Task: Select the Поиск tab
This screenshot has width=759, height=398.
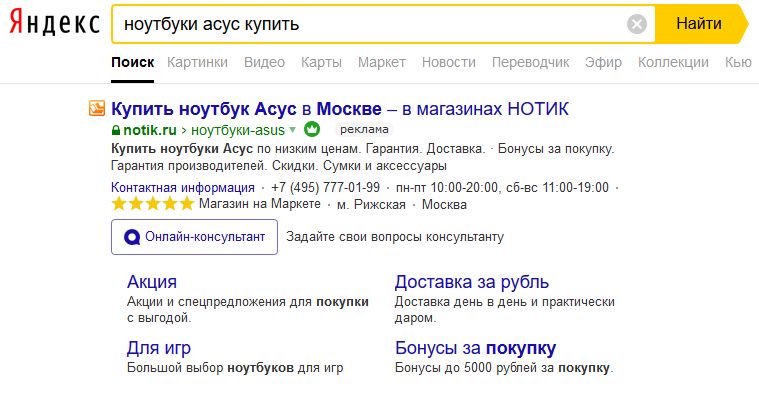Action: point(133,62)
